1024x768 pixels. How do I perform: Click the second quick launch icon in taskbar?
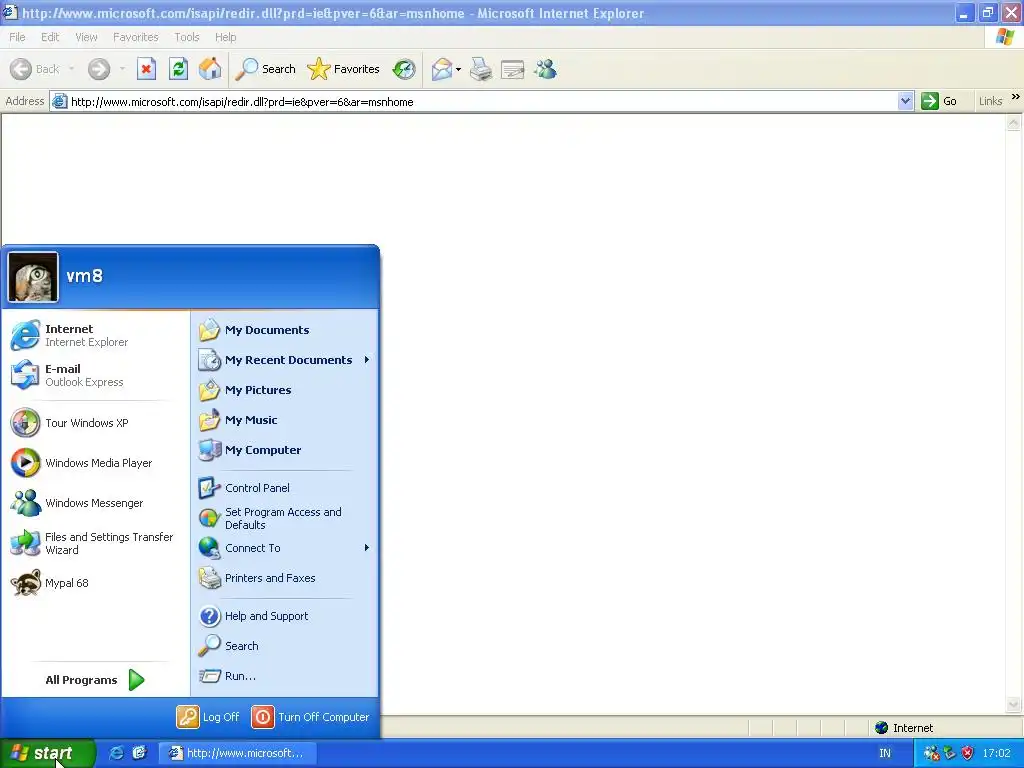coord(140,753)
